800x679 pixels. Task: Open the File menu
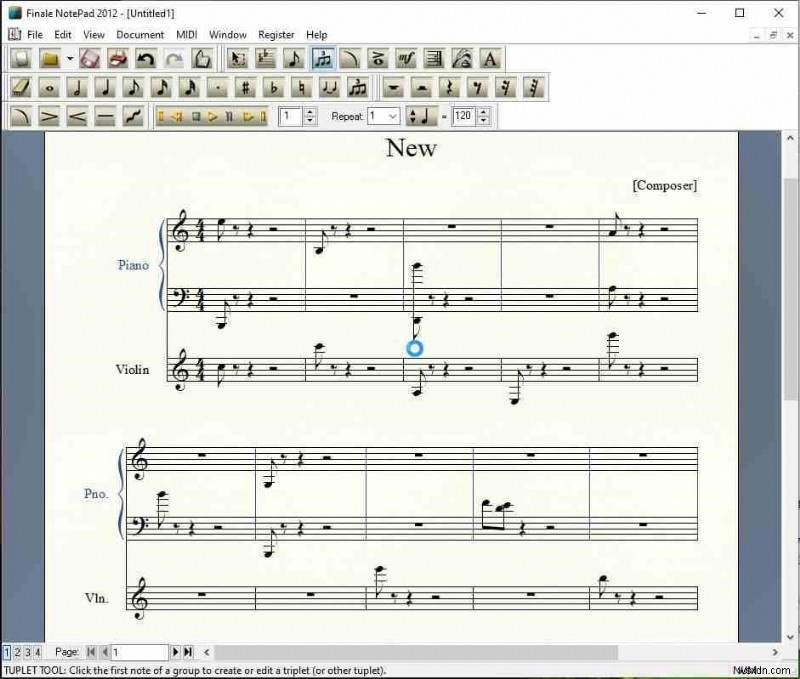point(35,35)
